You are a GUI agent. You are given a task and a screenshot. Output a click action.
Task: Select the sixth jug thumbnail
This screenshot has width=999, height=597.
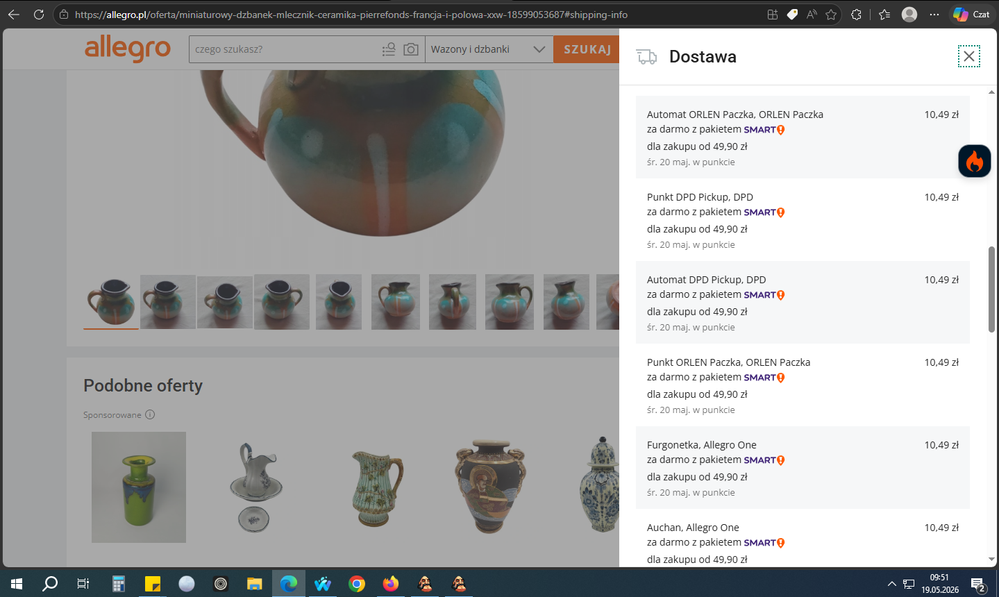tap(396, 302)
